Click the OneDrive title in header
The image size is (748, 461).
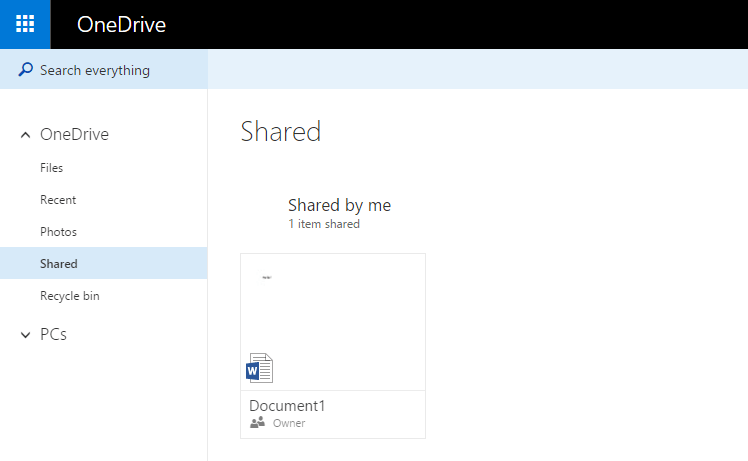121,24
